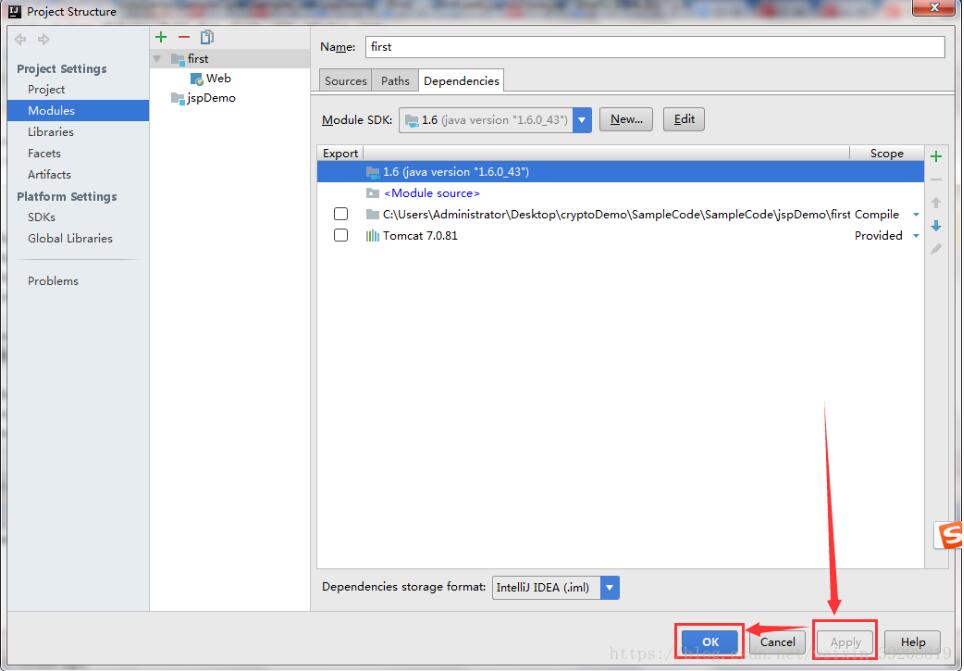Switch to the Sources tab
Image resolution: width=964 pixels, height=671 pixels.
coord(345,80)
